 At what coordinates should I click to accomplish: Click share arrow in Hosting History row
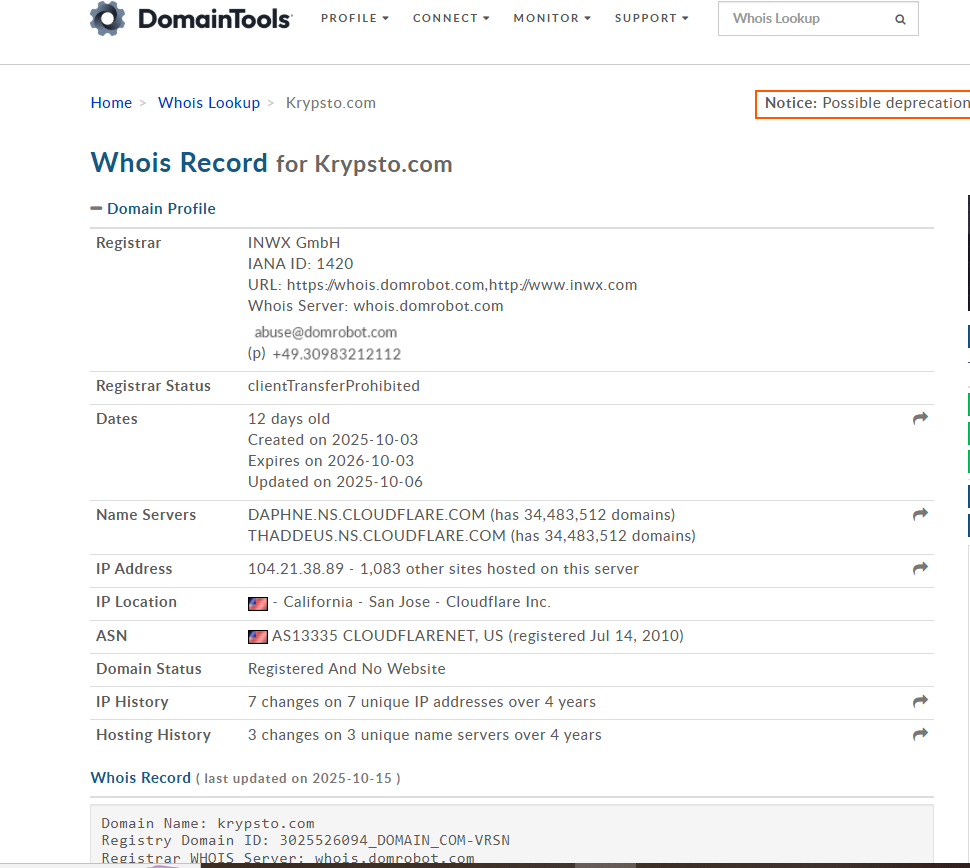tap(921, 734)
